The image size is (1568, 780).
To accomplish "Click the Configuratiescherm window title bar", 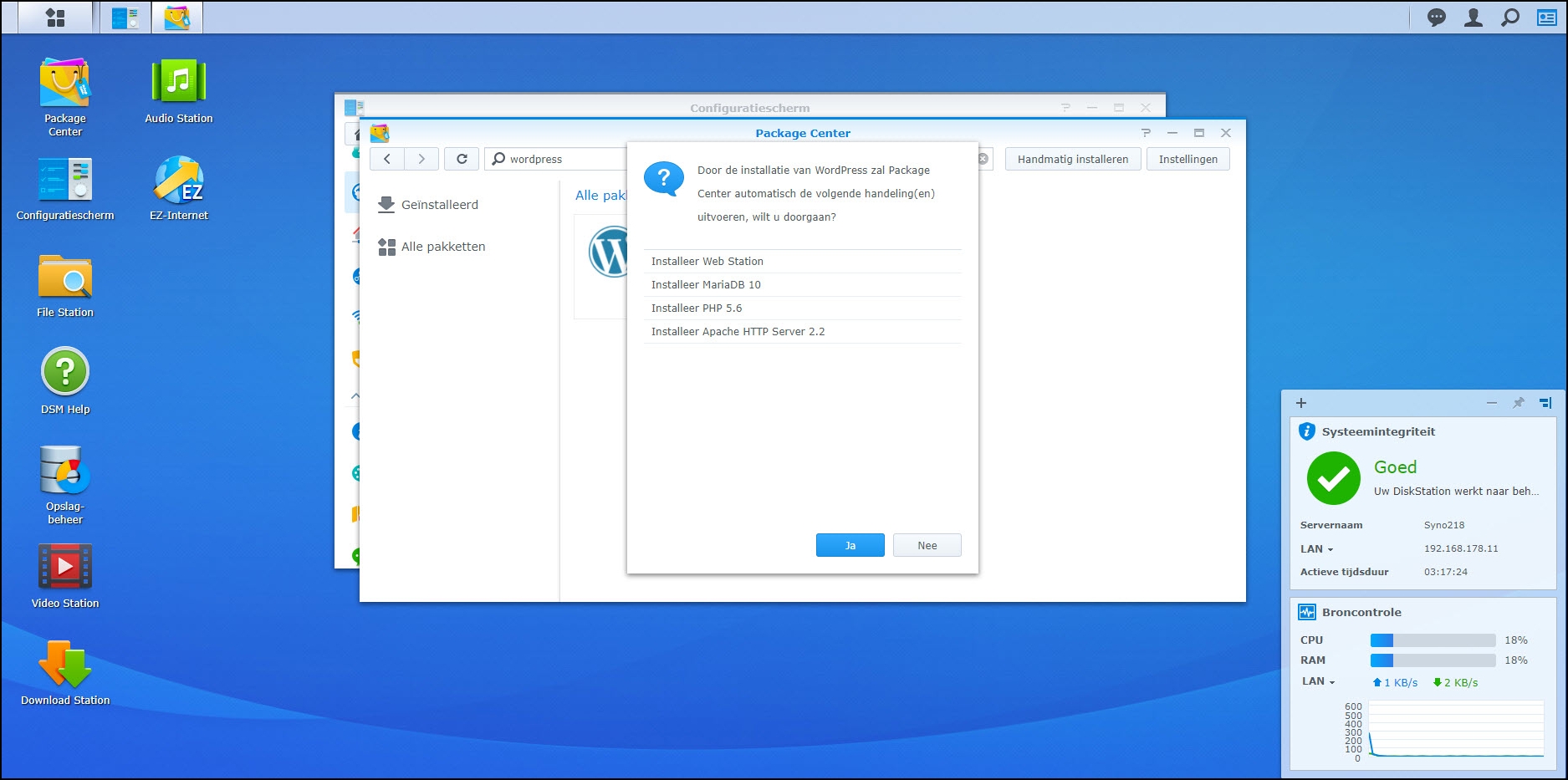I will coord(749,108).
